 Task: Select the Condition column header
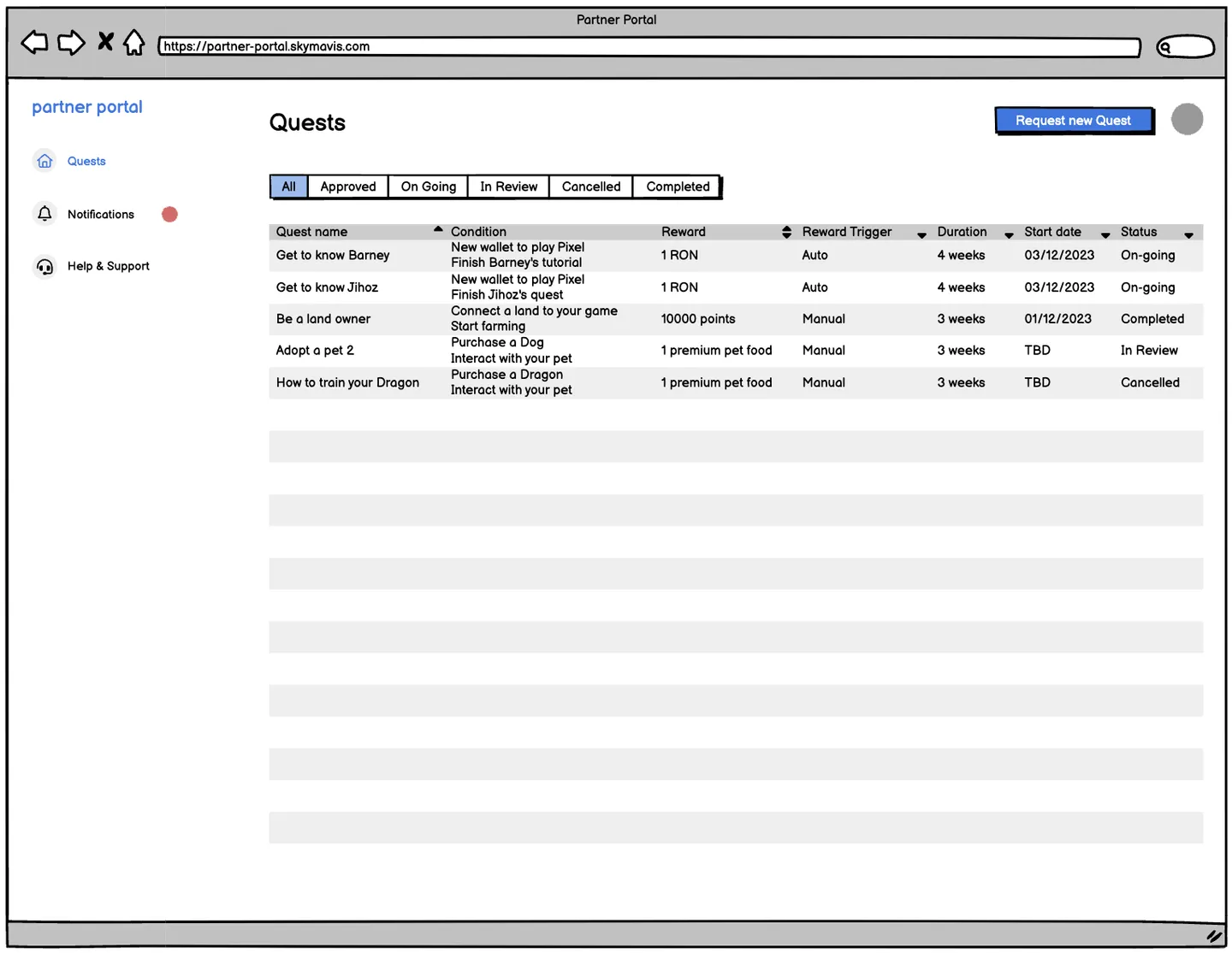click(x=478, y=232)
